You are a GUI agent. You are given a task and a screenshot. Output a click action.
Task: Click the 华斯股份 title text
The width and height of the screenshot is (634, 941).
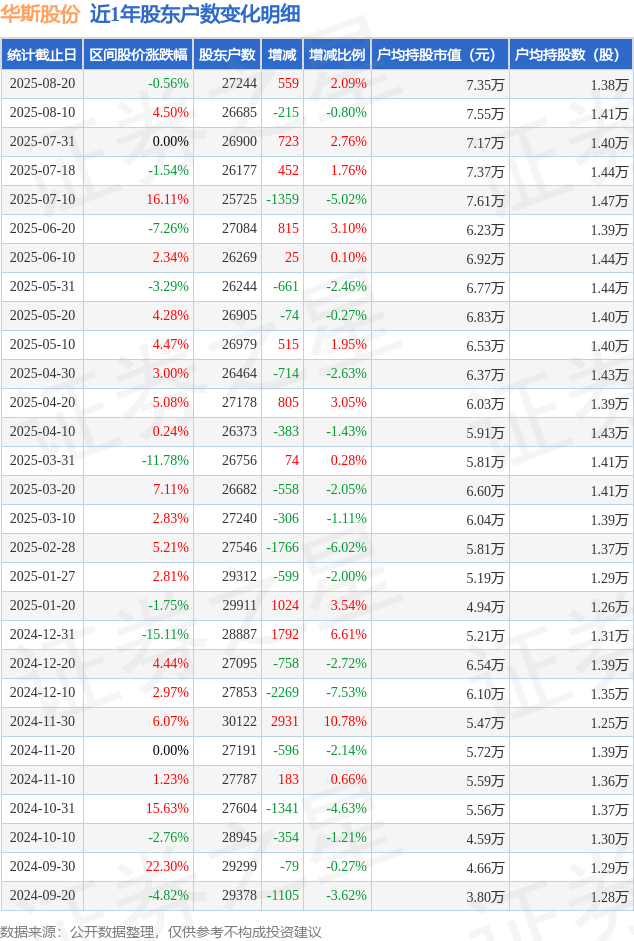(40, 14)
